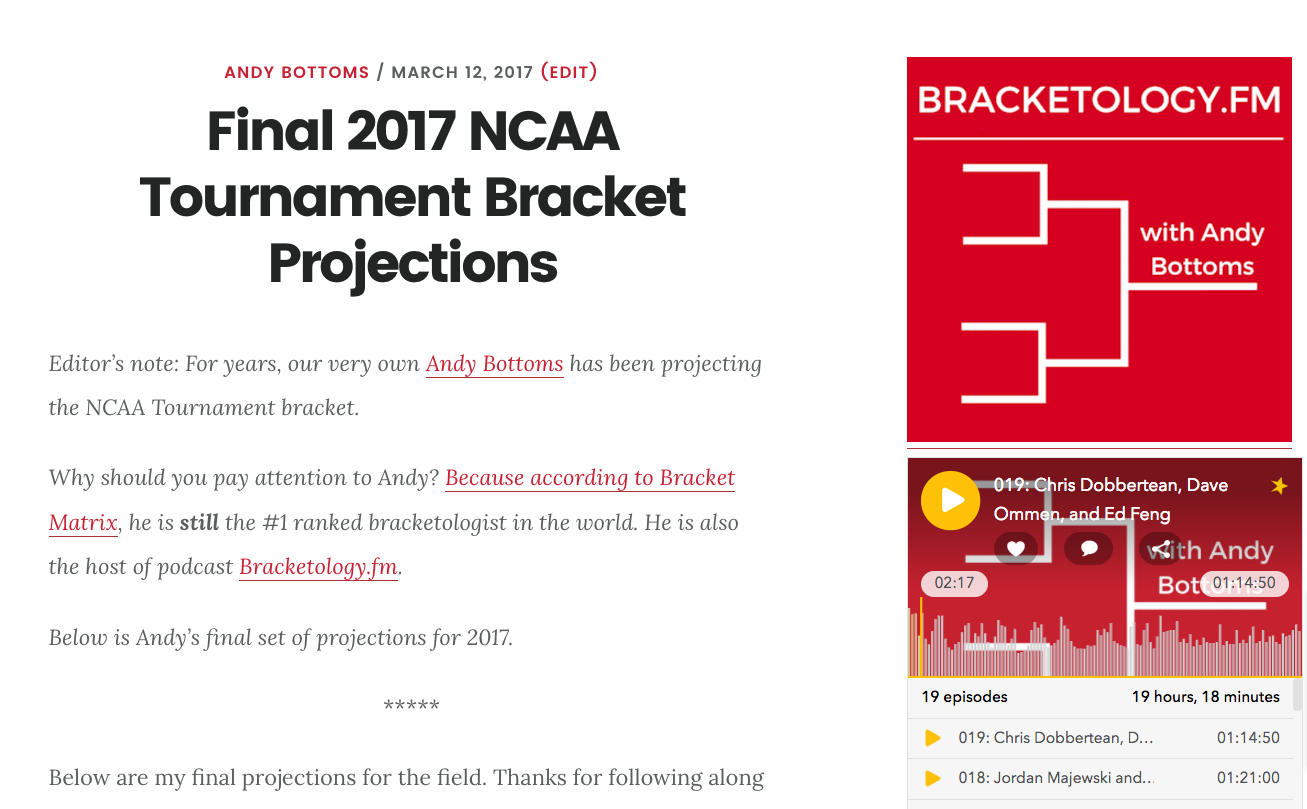Screen dimensions: 1307x809
Task: Open comments with the speech bubble icon
Action: (x=1089, y=548)
